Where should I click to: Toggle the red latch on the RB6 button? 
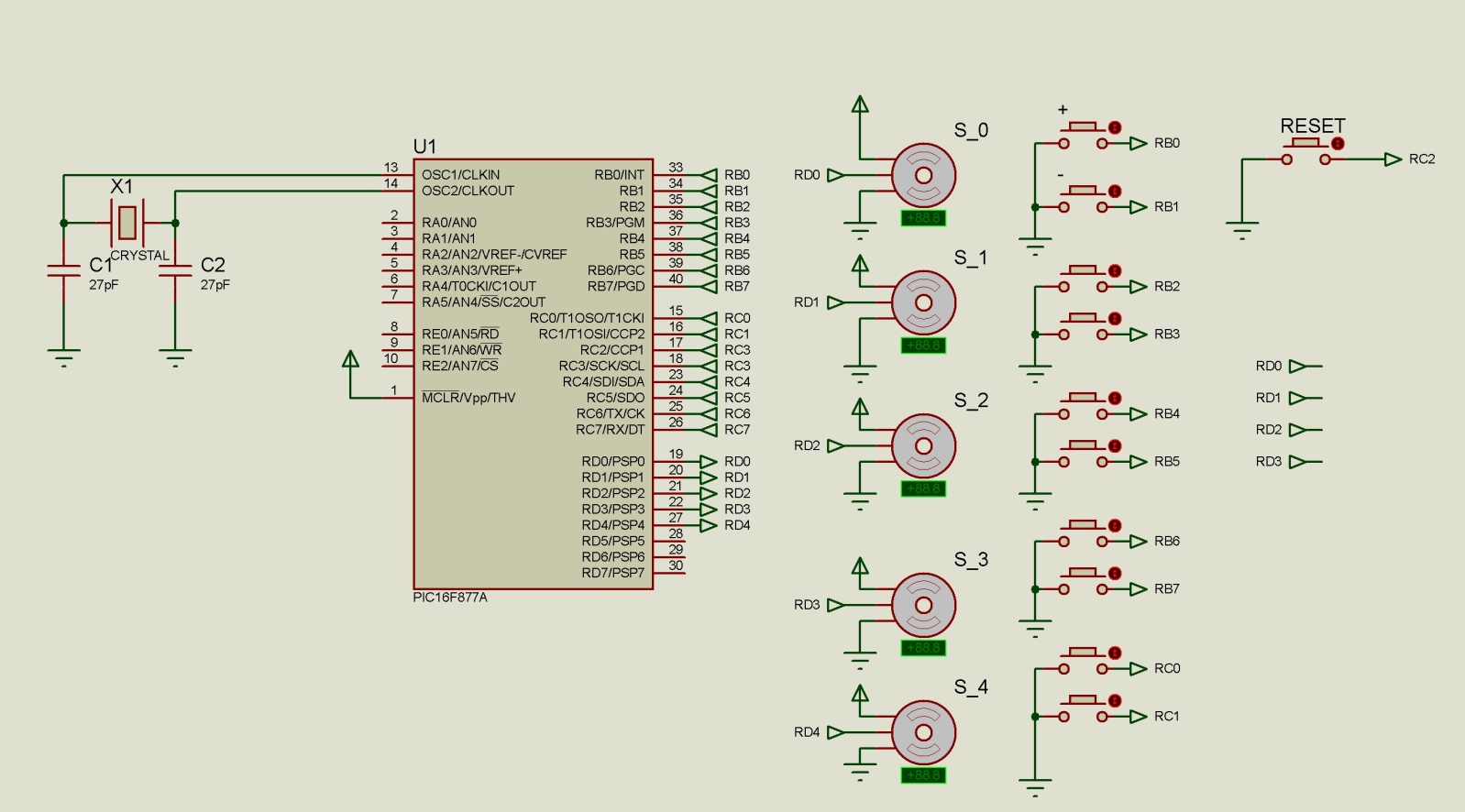coord(1115,526)
